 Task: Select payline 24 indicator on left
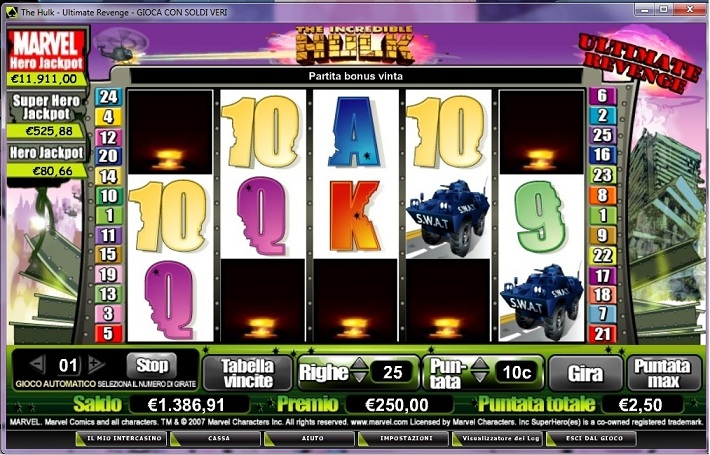(x=109, y=96)
